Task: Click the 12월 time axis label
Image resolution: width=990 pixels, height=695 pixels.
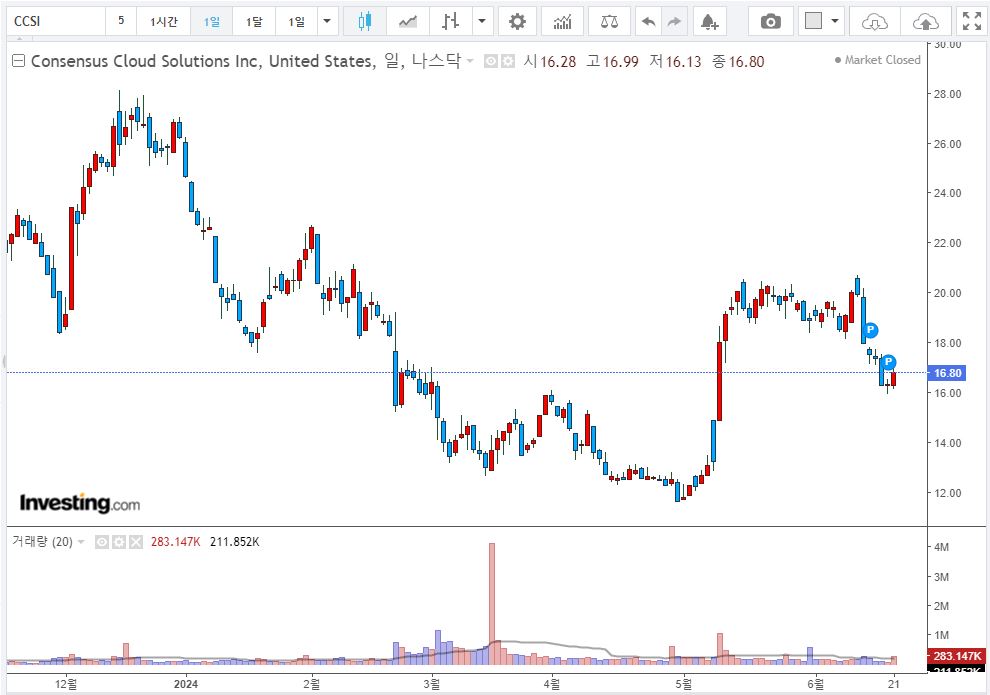Action: tap(66, 684)
